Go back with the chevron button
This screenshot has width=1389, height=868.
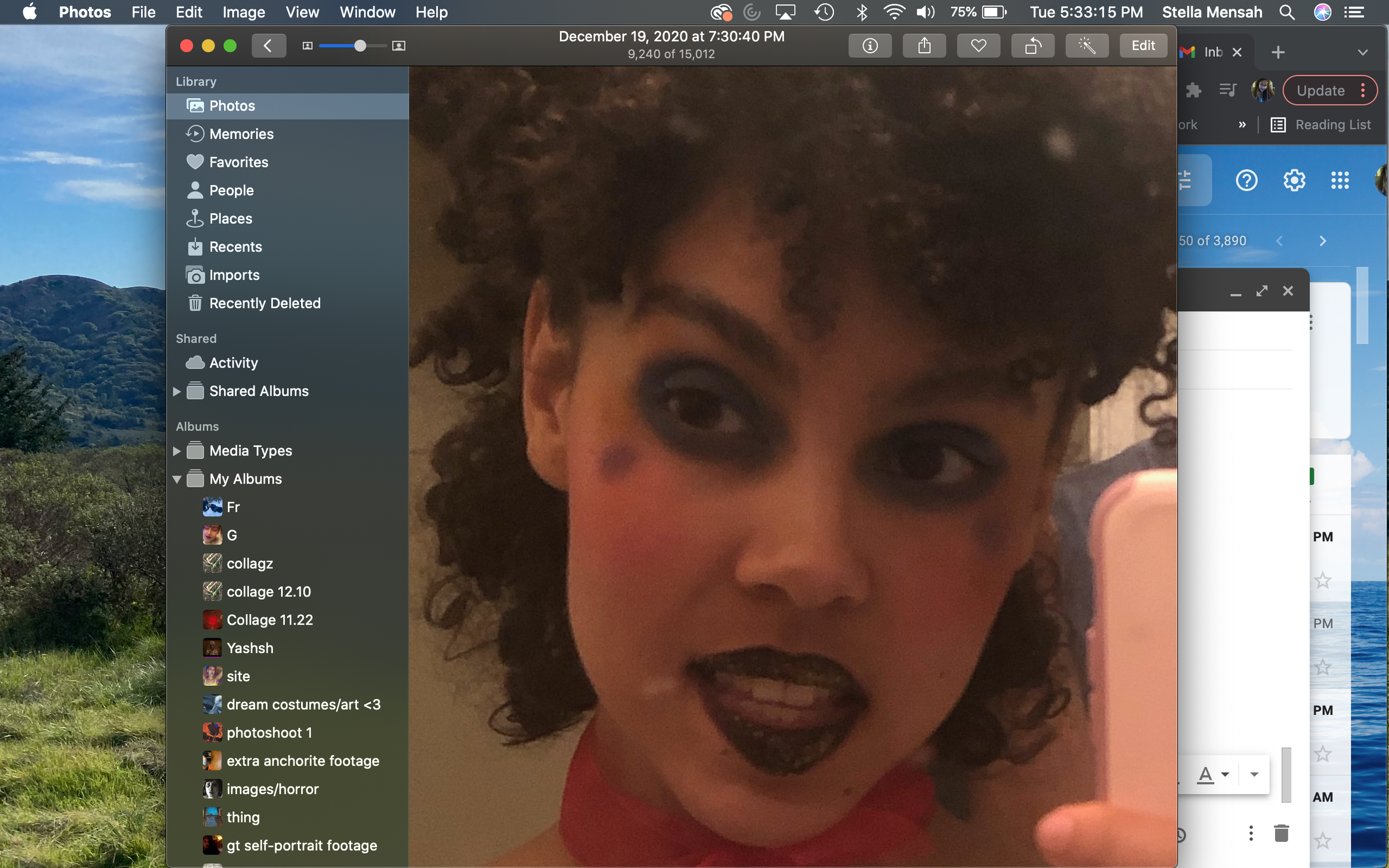point(268,46)
